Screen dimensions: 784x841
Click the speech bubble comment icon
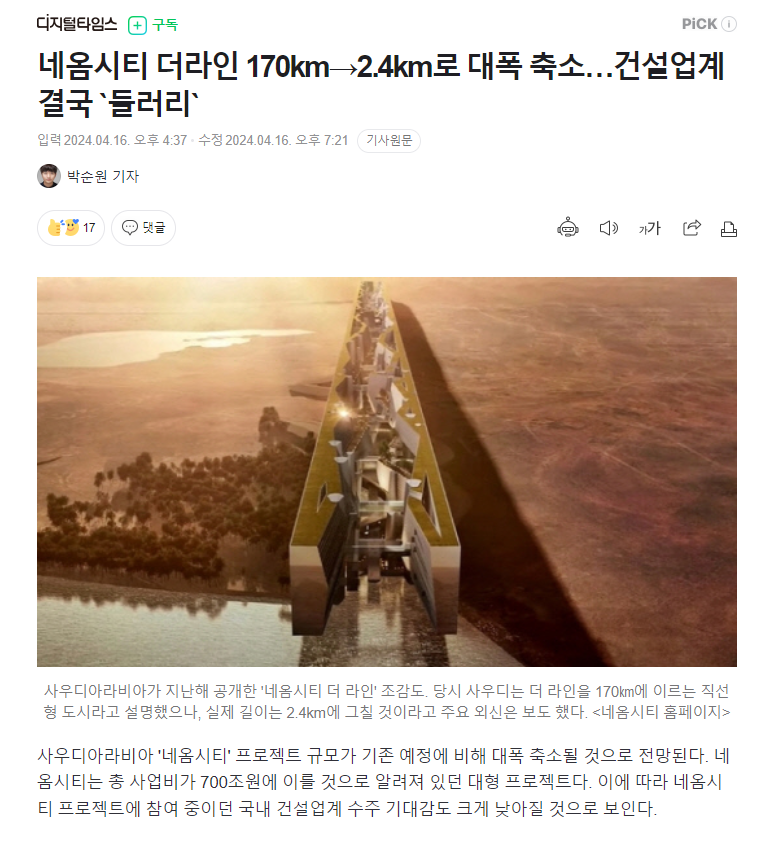pos(130,227)
